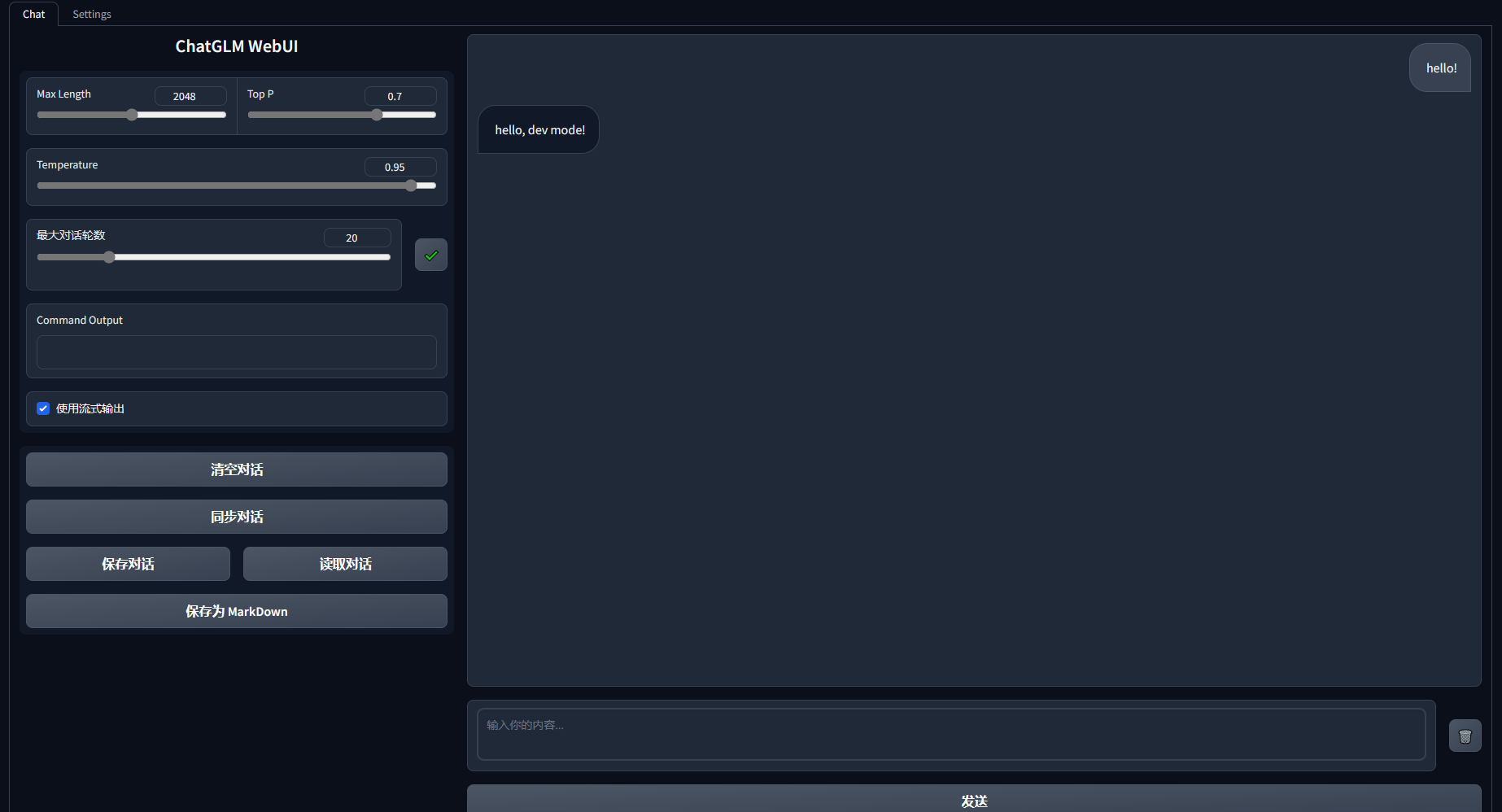Adjust the Top P slider
This screenshot has width=1502, height=812.
(343, 115)
